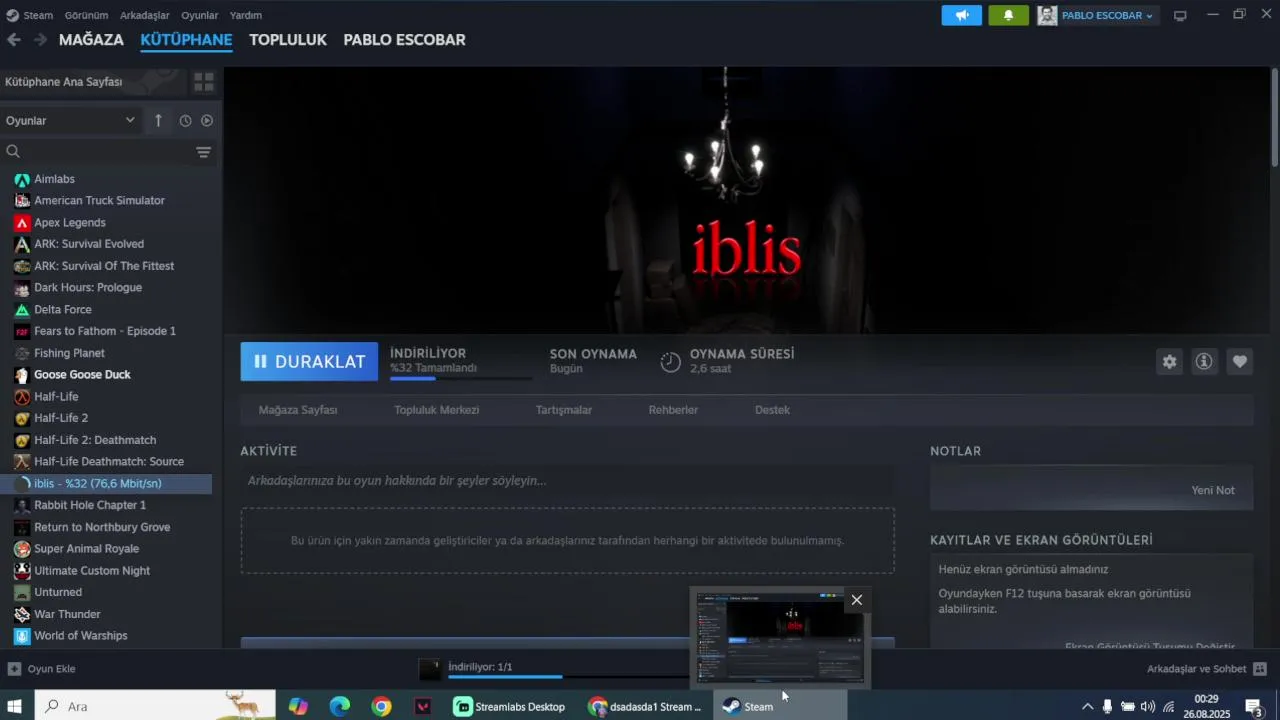Viewport: 1280px width, 720px height.
Task: Open the Windows Start menu
Action: [x=15, y=707]
